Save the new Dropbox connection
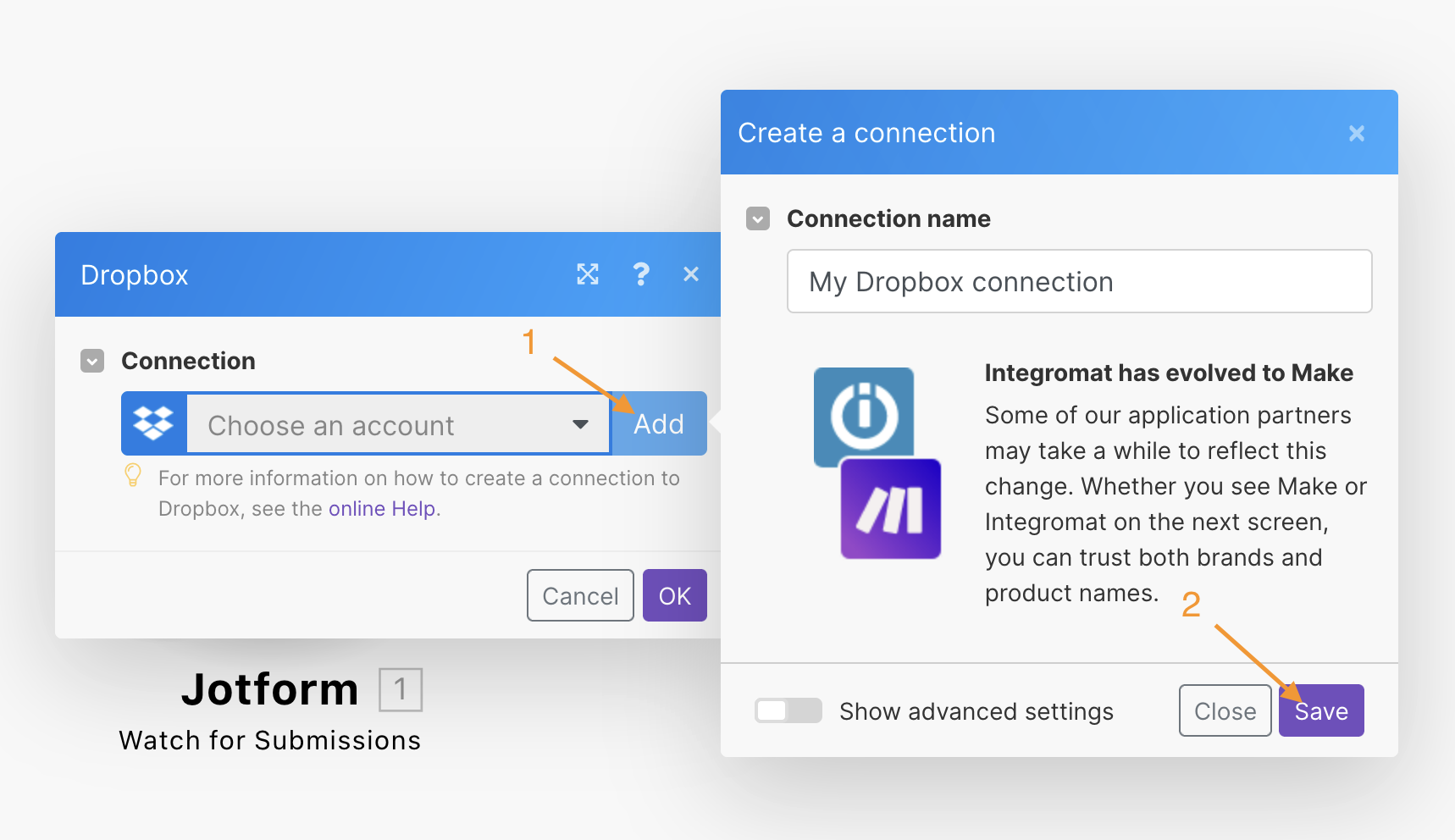The image size is (1455, 840). (x=1321, y=710)
